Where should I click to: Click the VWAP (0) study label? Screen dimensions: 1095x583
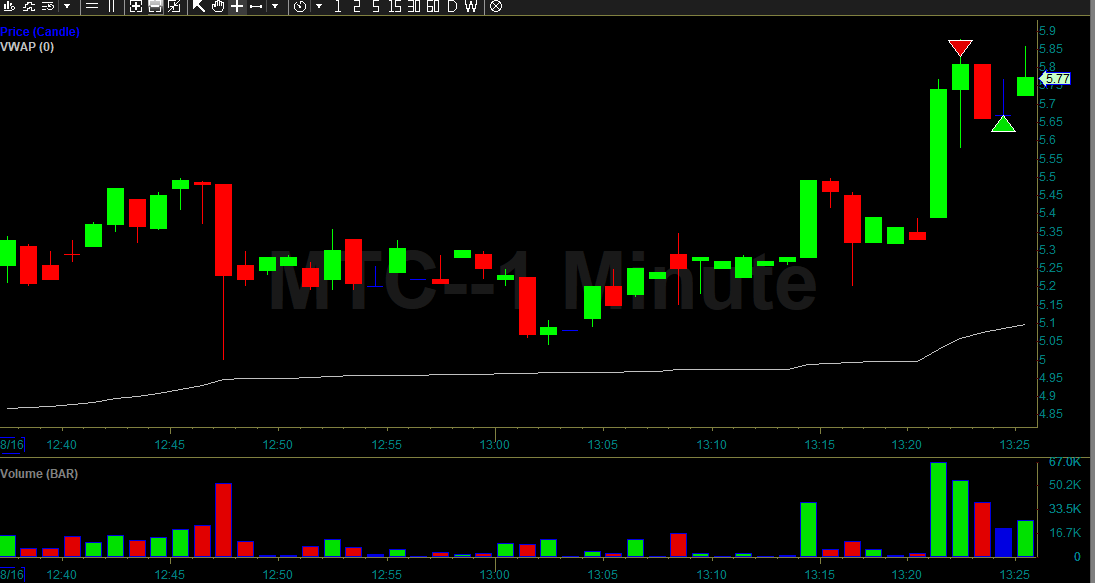(x=27, y=47)
